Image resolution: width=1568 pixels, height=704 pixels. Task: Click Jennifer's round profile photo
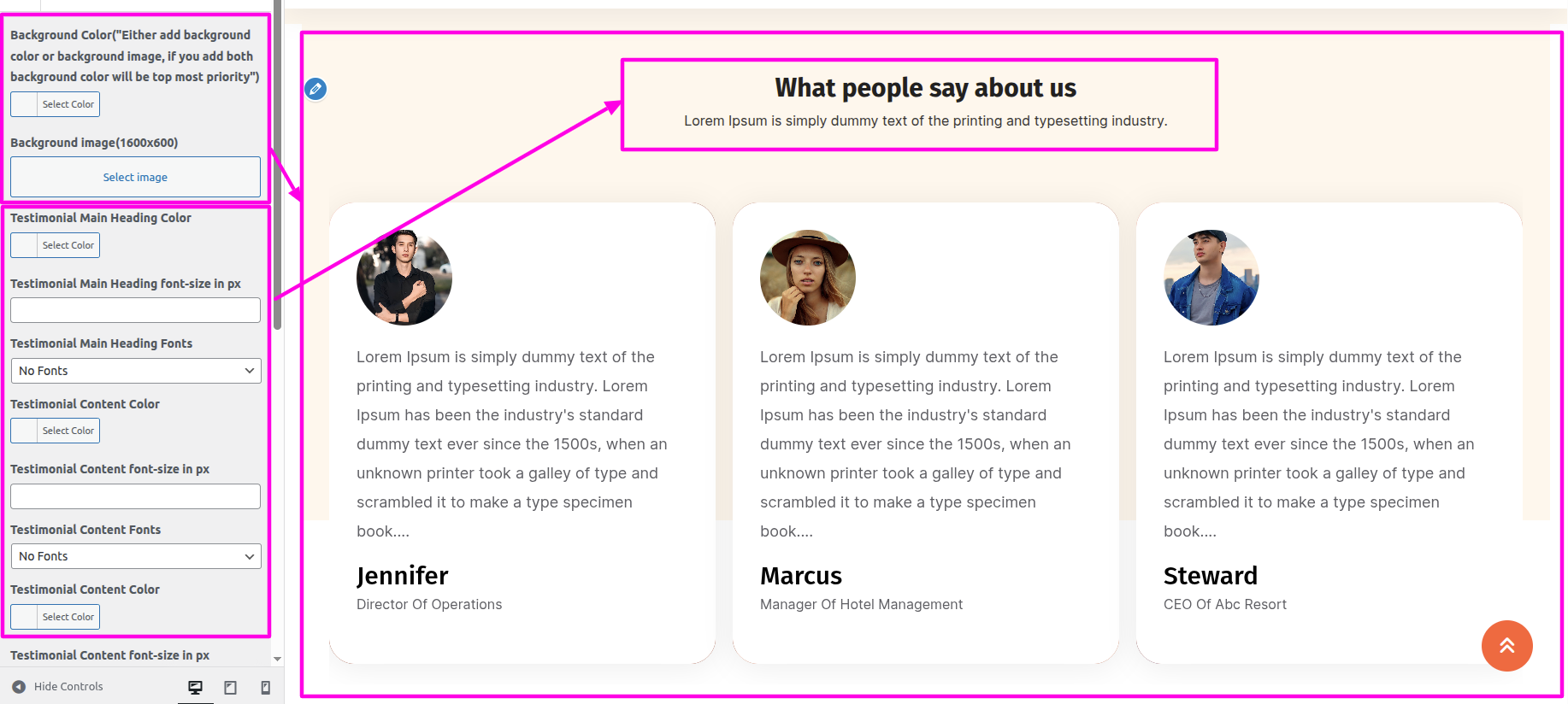(x=404, y=278)
